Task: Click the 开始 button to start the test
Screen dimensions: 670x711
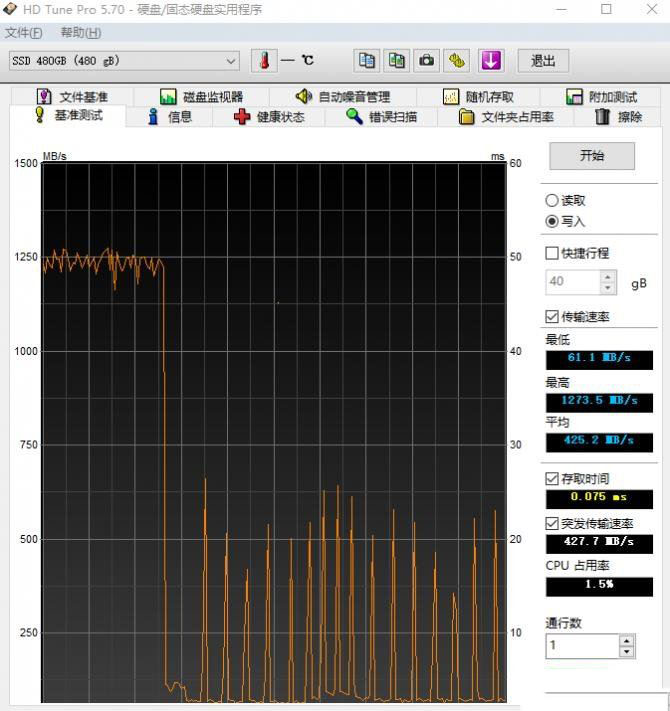Action: point(591,156)
